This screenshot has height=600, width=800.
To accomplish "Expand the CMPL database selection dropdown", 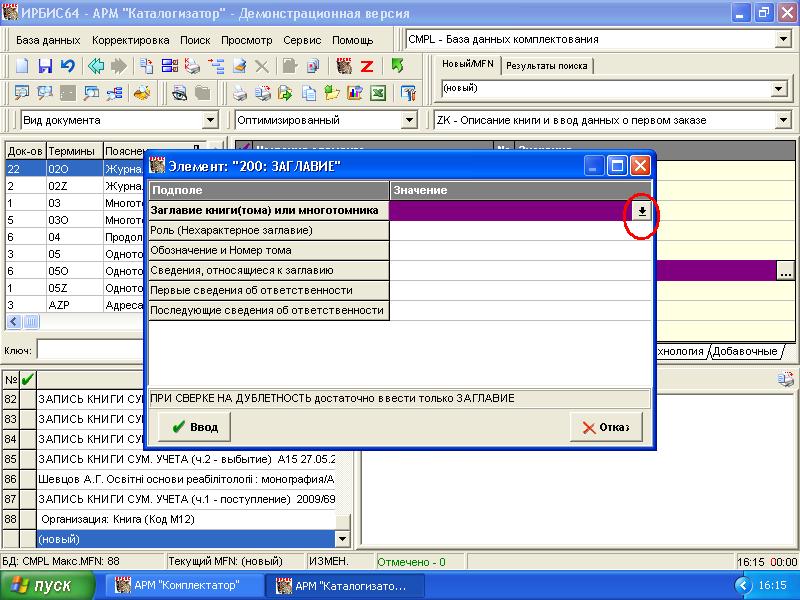I will [782, 40].
